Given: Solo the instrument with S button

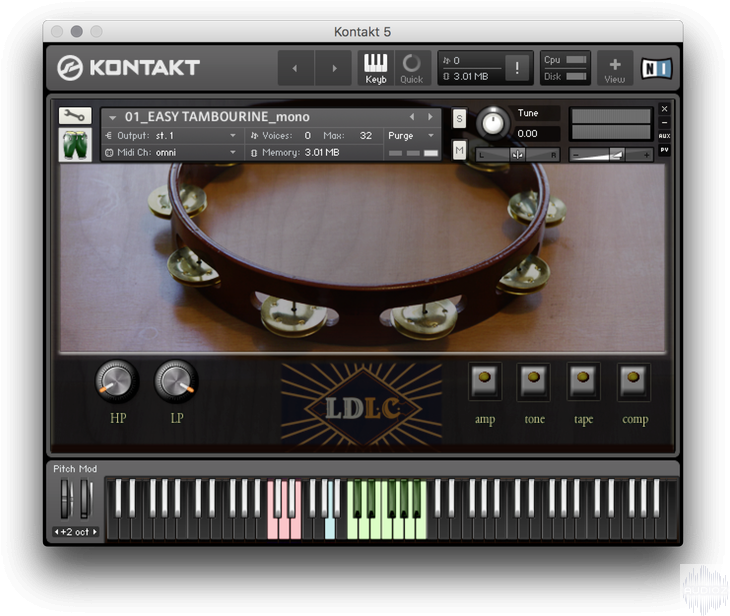Looking at the screenshot, I should pyautogui.click(x=459, y=119).
